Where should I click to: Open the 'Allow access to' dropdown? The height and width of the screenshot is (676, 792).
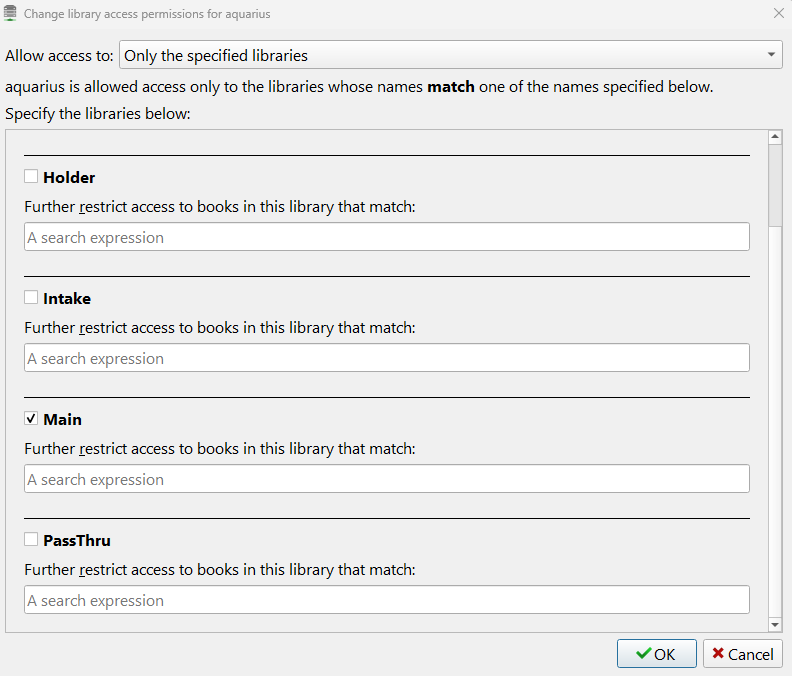[x=450, y=55]
